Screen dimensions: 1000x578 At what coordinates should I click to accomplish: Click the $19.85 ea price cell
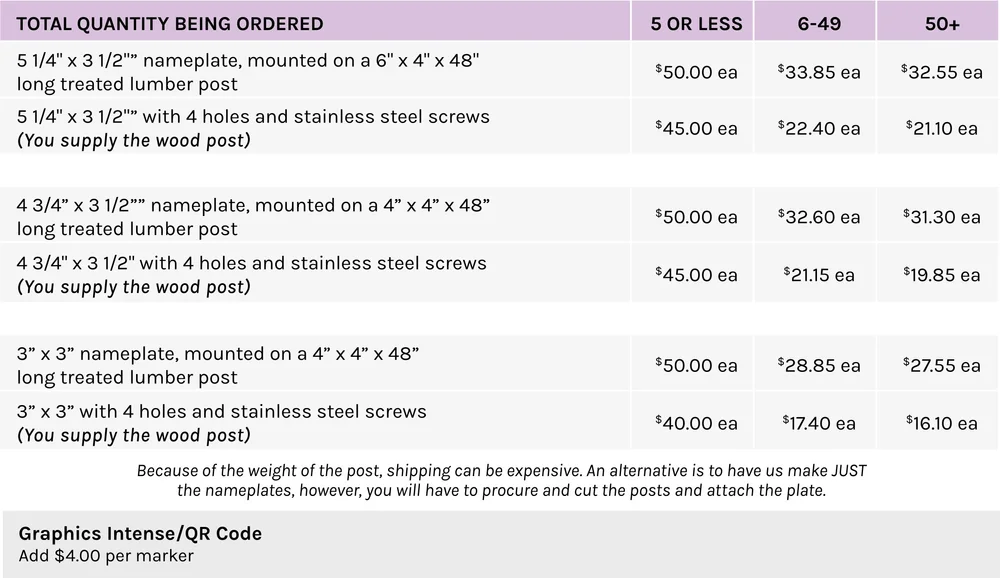[941, 274]
